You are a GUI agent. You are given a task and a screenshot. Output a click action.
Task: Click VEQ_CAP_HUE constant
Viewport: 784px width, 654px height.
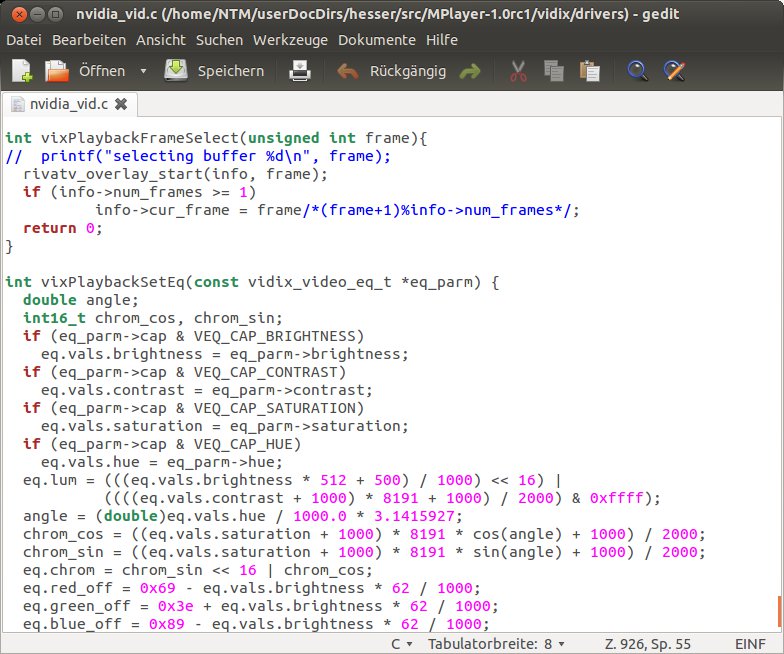click(243, 444)
